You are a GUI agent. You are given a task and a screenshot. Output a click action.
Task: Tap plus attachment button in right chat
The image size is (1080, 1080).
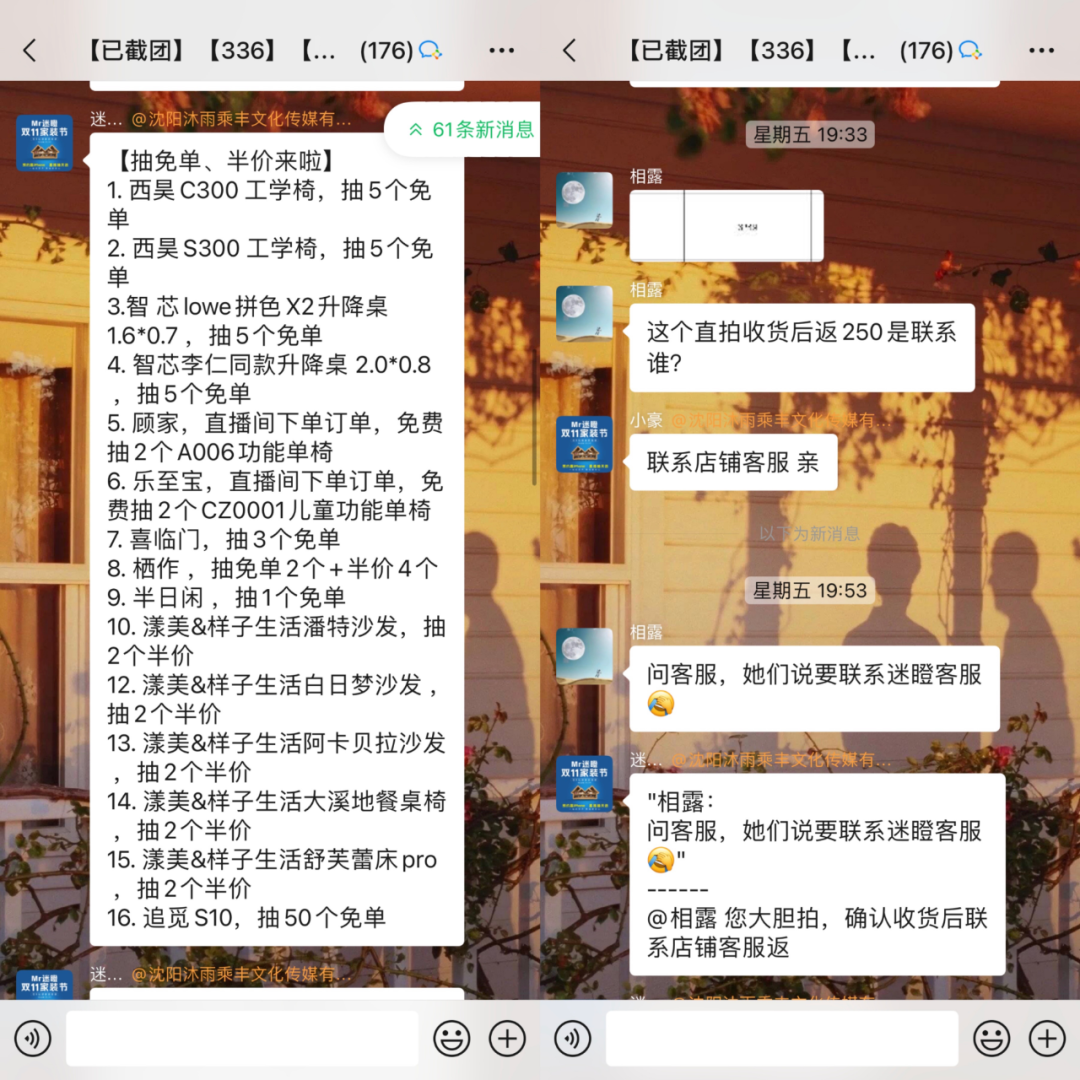1047,1039
